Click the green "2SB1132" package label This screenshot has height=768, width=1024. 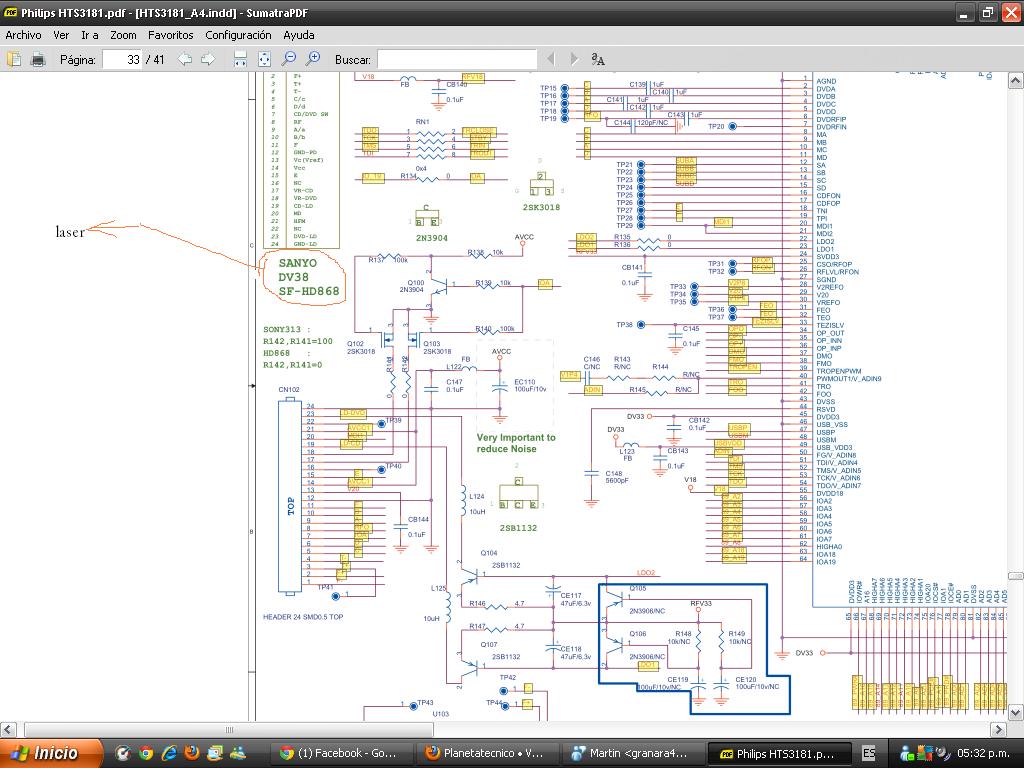519,528
